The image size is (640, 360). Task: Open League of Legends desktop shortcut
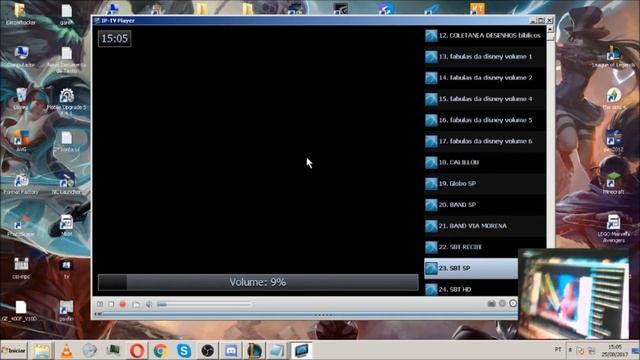tap(613, 56)
